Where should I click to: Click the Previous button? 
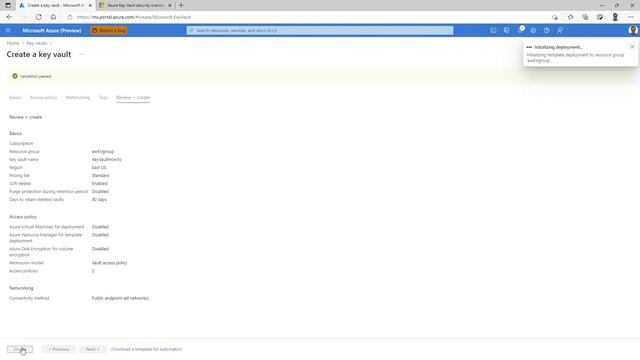[58, 349]
